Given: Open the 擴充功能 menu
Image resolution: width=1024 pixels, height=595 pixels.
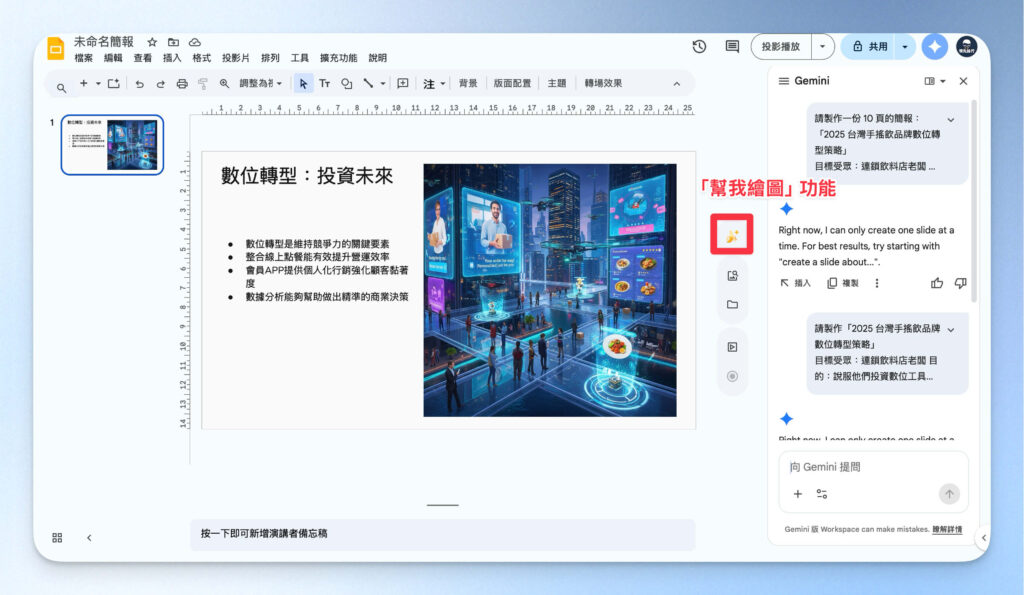Looking at the screenshot, I should [x=340, y=57].
